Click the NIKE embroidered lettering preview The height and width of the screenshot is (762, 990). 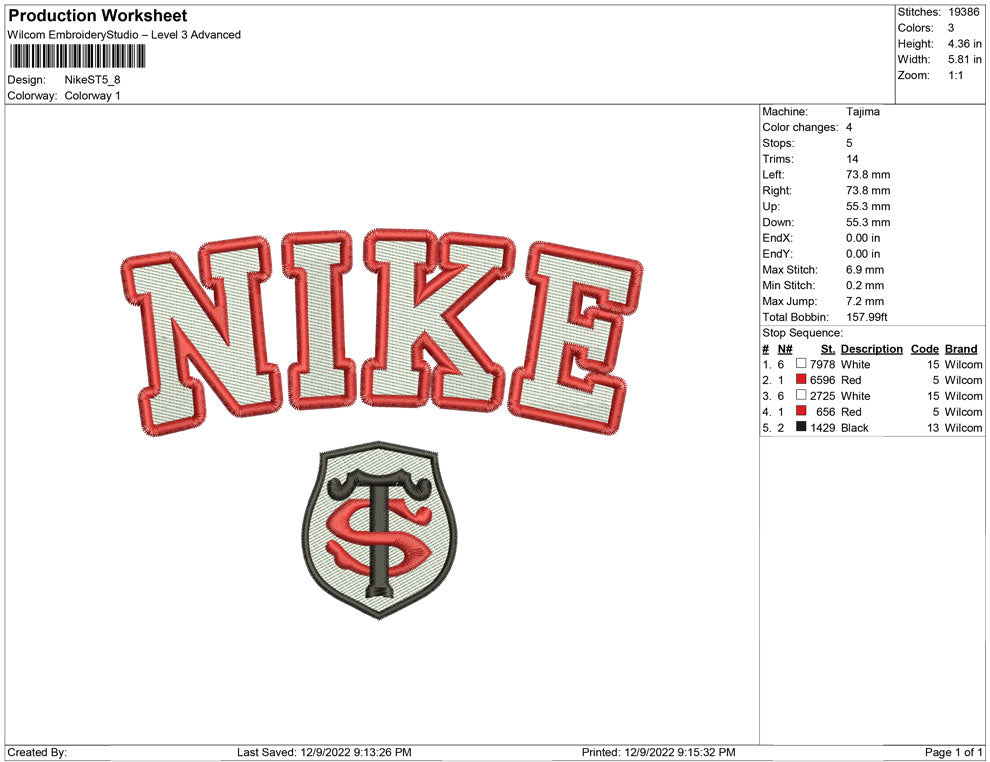click(x=381, y=331)
